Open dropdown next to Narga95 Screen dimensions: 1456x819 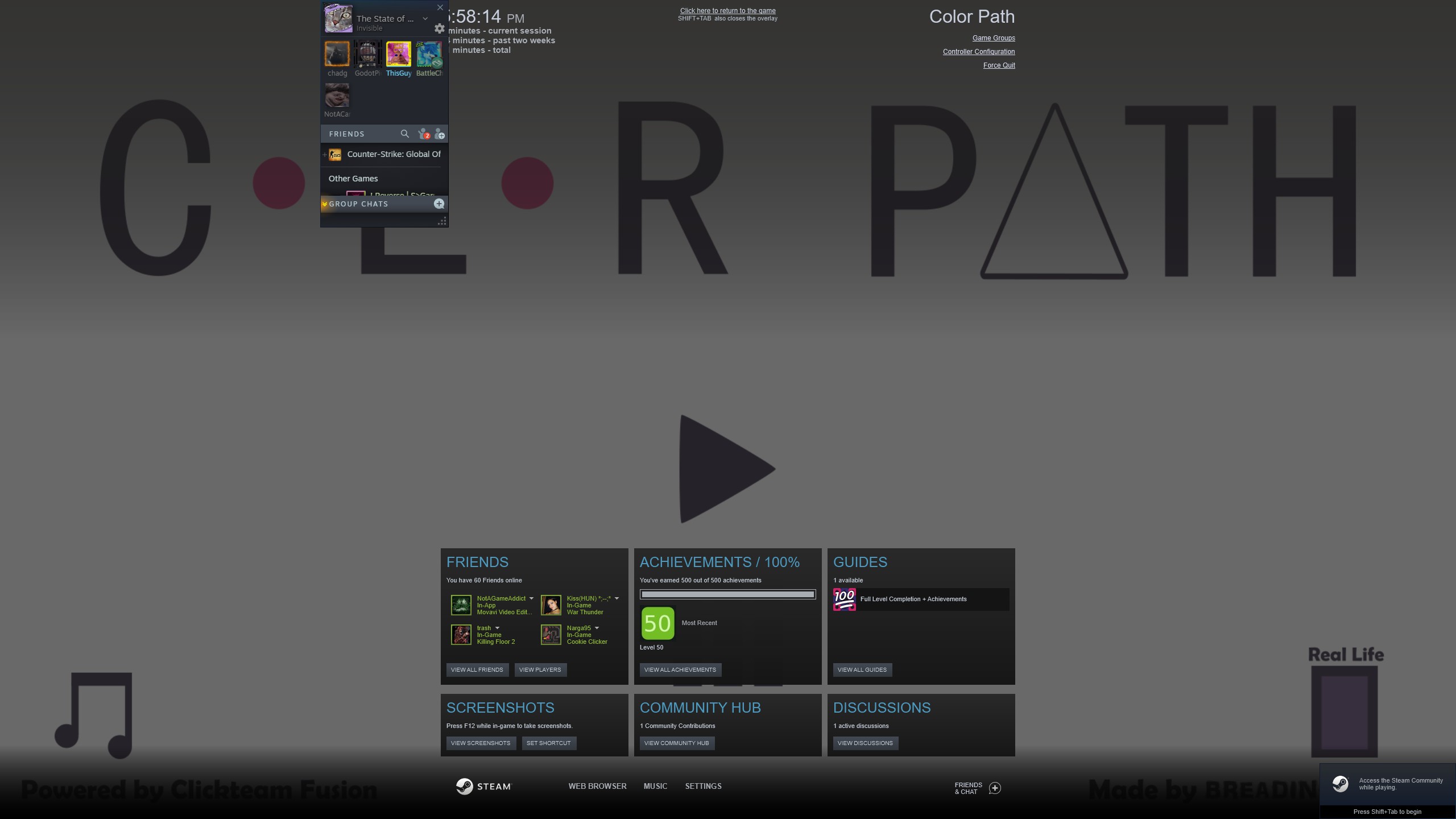pos(597,628)
